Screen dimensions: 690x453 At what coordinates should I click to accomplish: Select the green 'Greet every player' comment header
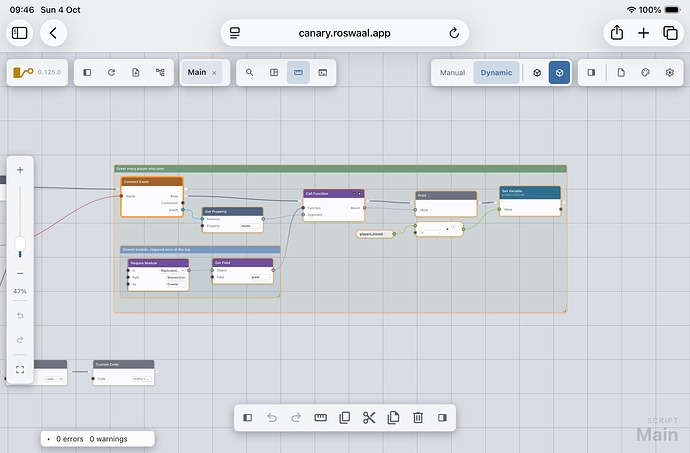point(340,169)
